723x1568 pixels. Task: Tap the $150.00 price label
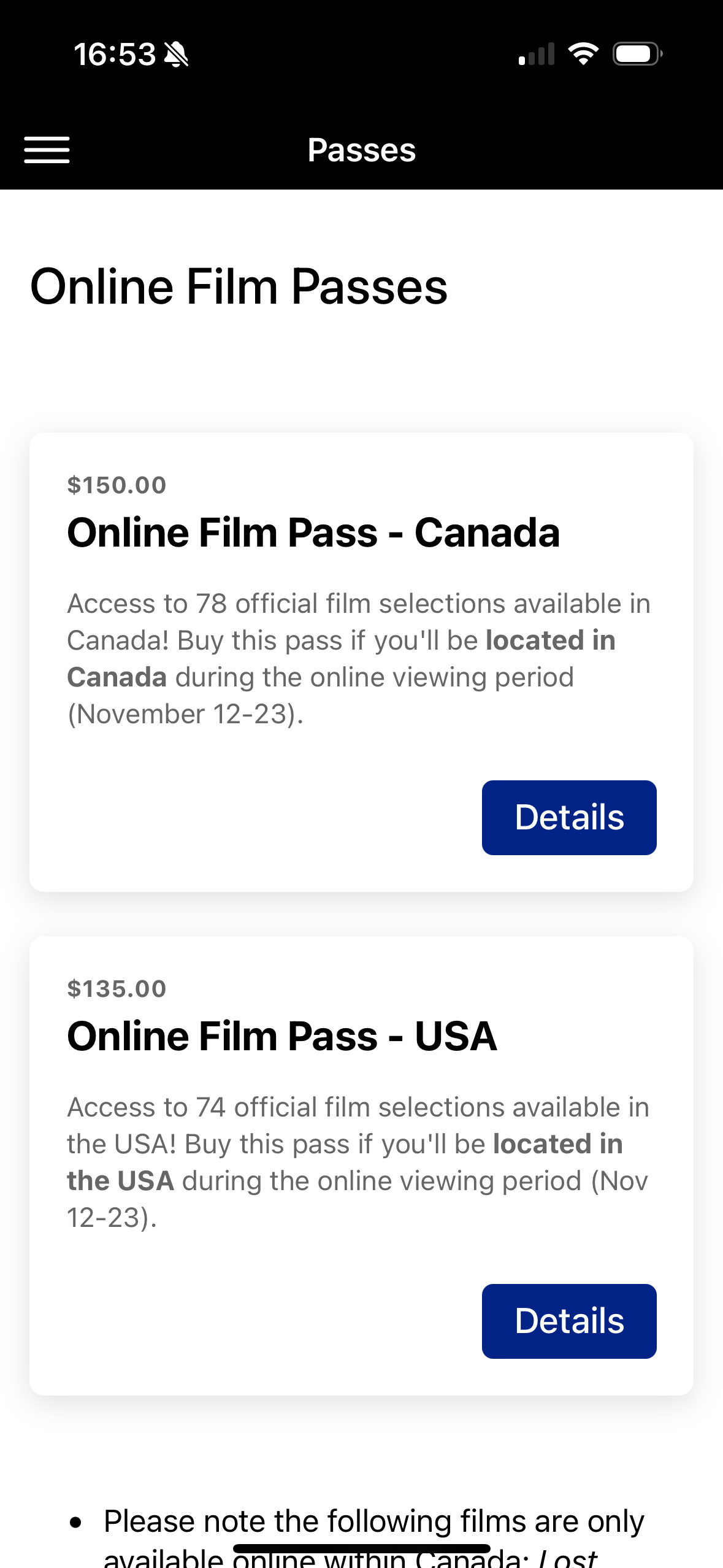click(117, 485)
